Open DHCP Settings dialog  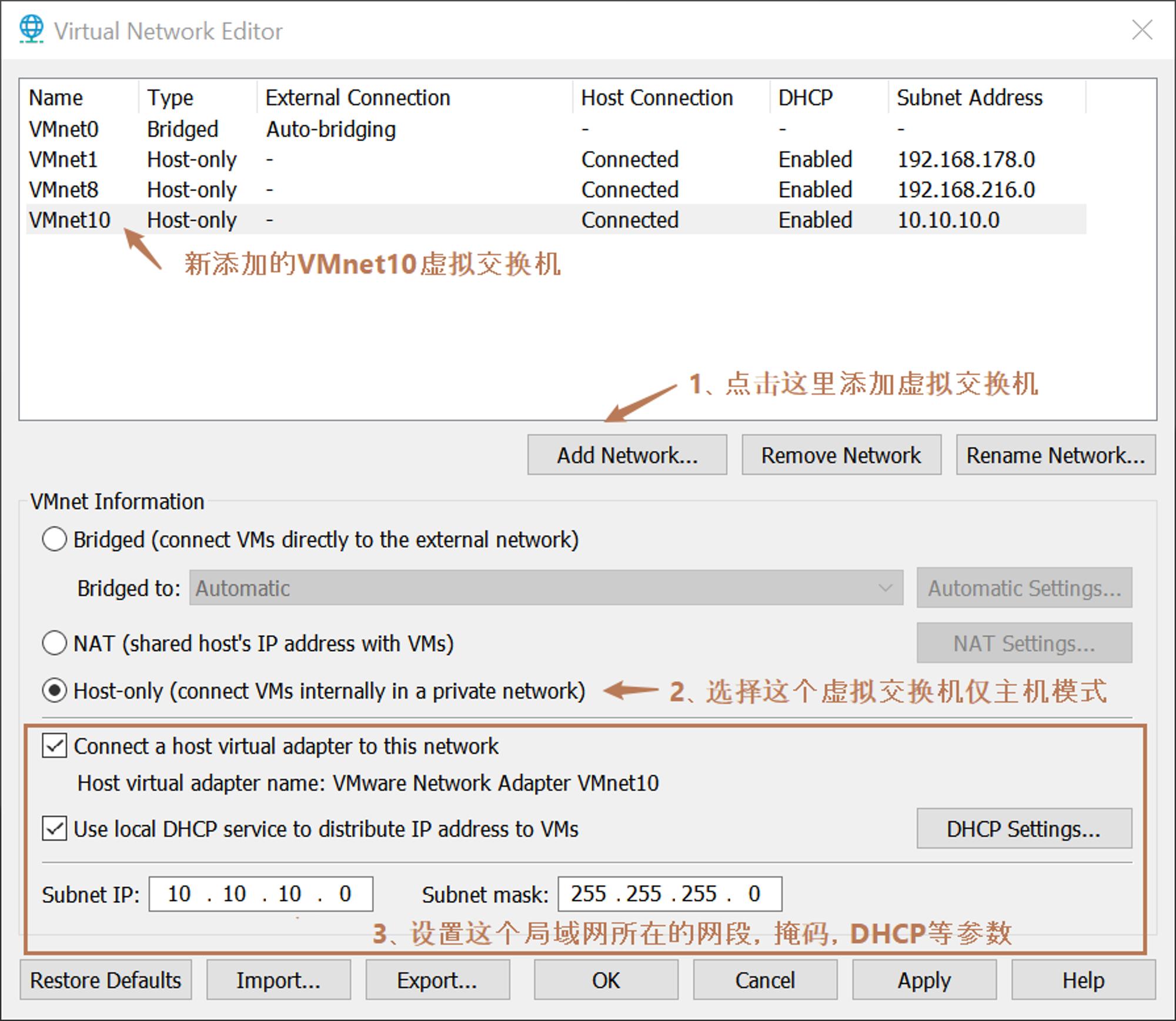click(1024, 828)
